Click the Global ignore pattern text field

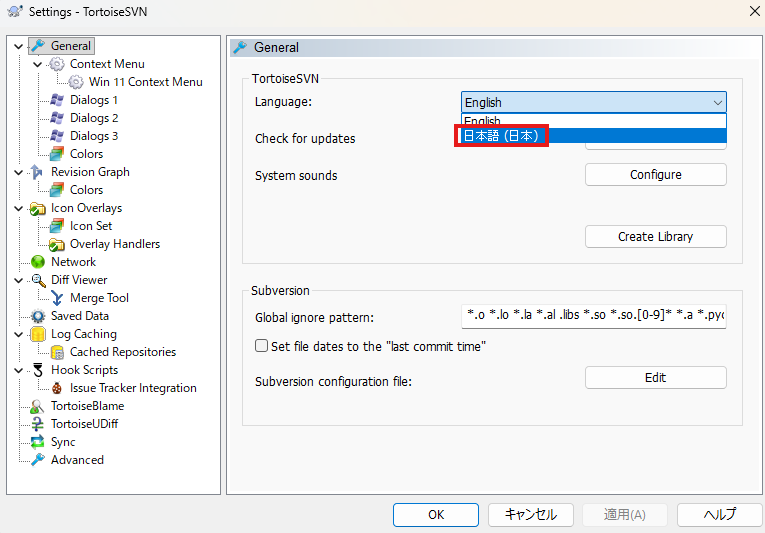pos(594,316)
